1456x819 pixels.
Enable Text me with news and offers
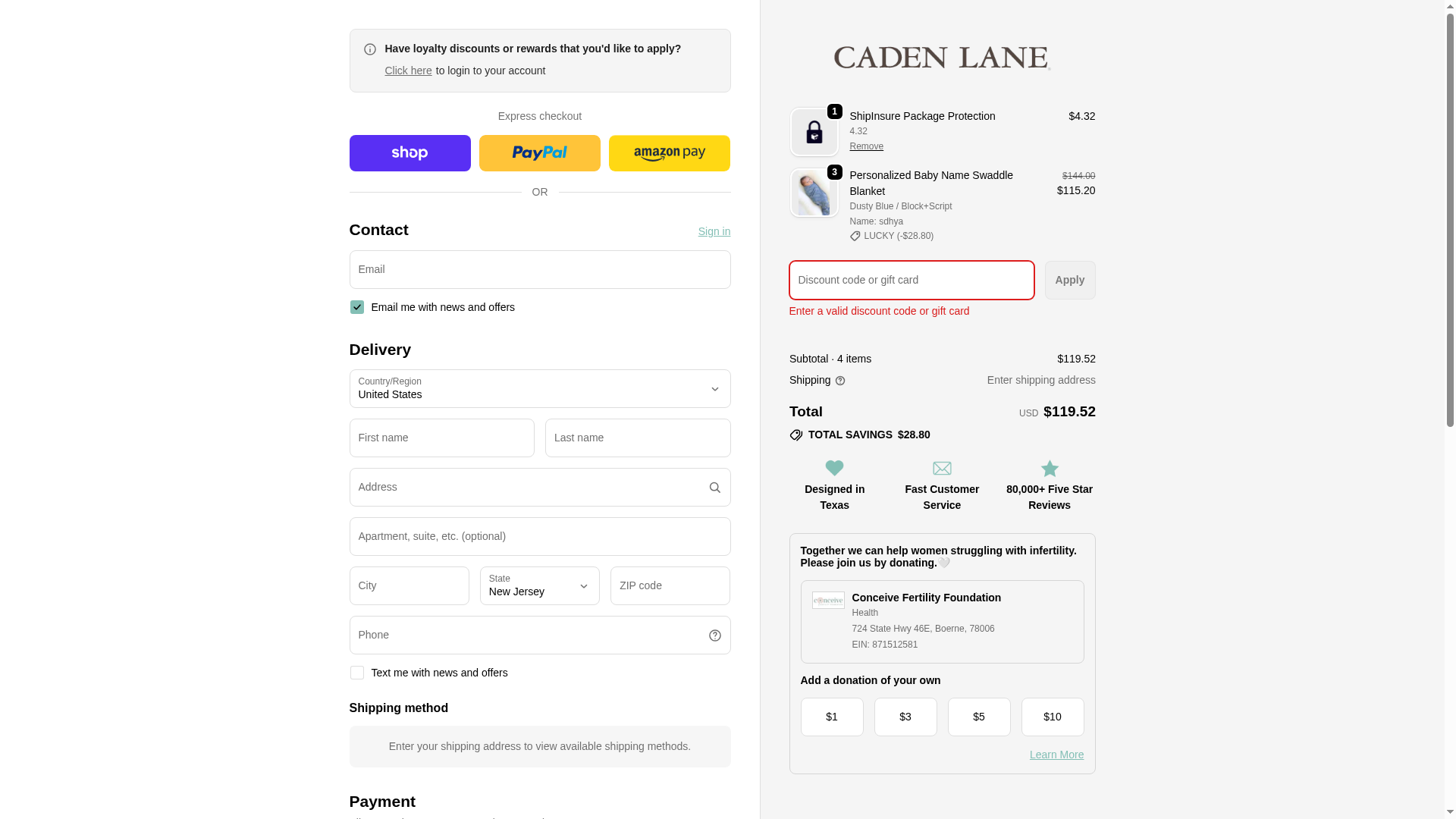[356, 673]
